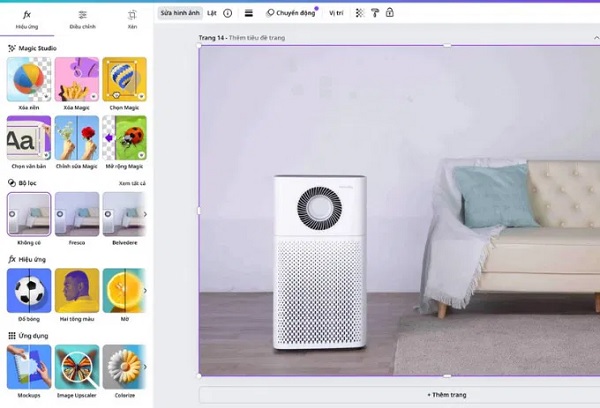Image resolution: width=600 pixels, height=408 pixels.
Task: Open the transparency checkerboard icon
Action: click(361, 13)
